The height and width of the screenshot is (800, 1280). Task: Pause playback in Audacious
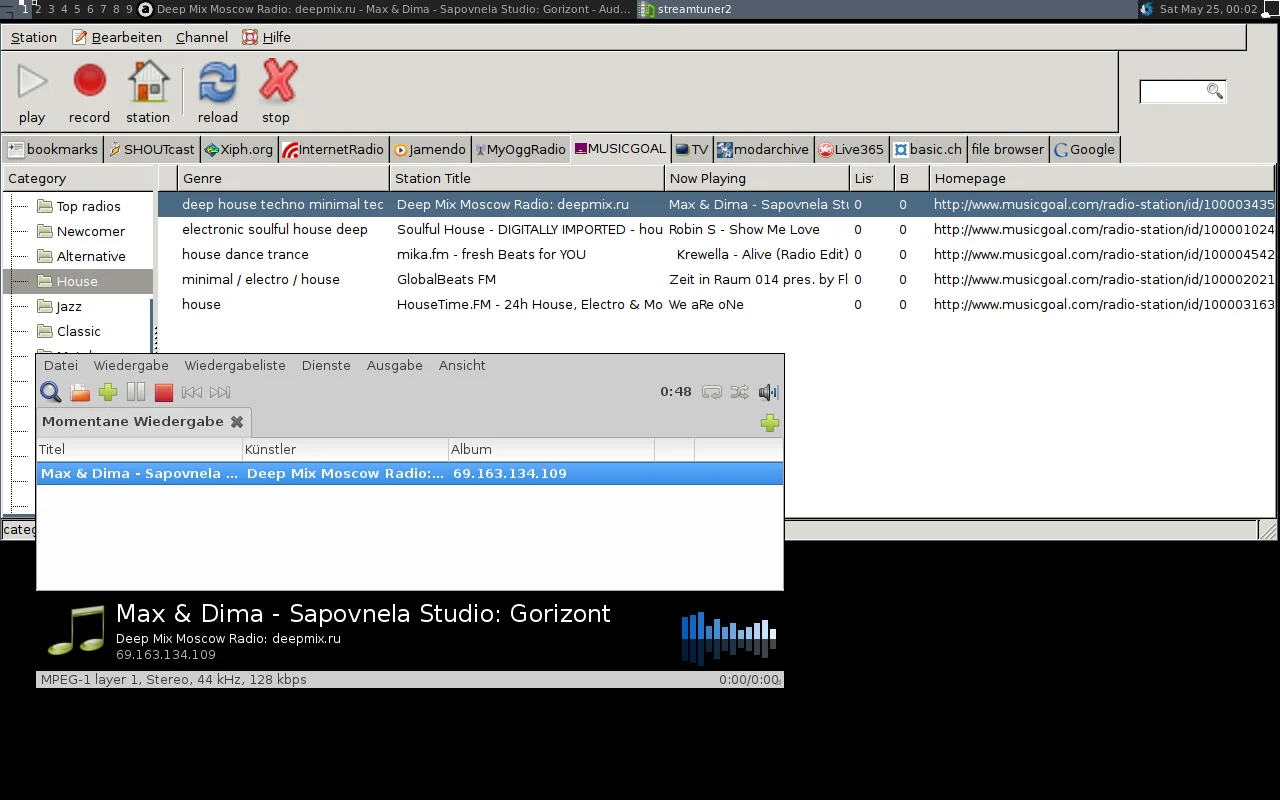136,392
